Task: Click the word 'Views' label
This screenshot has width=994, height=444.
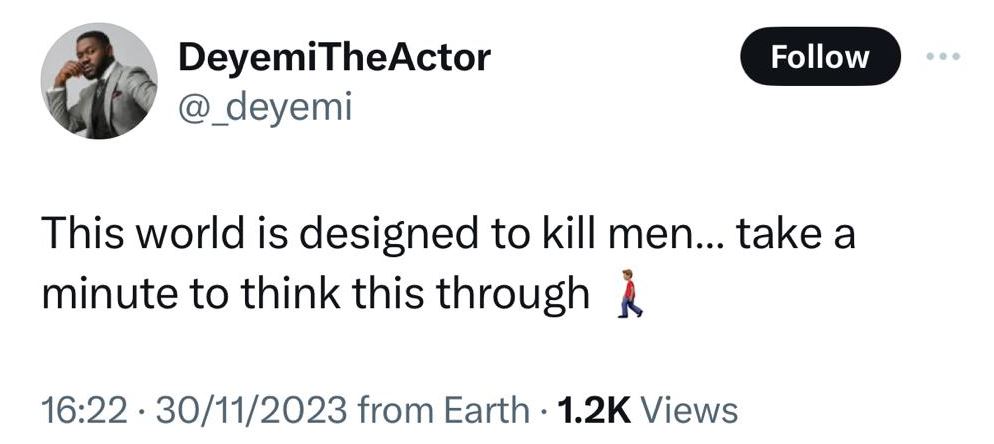Action: tap(689, 409)
